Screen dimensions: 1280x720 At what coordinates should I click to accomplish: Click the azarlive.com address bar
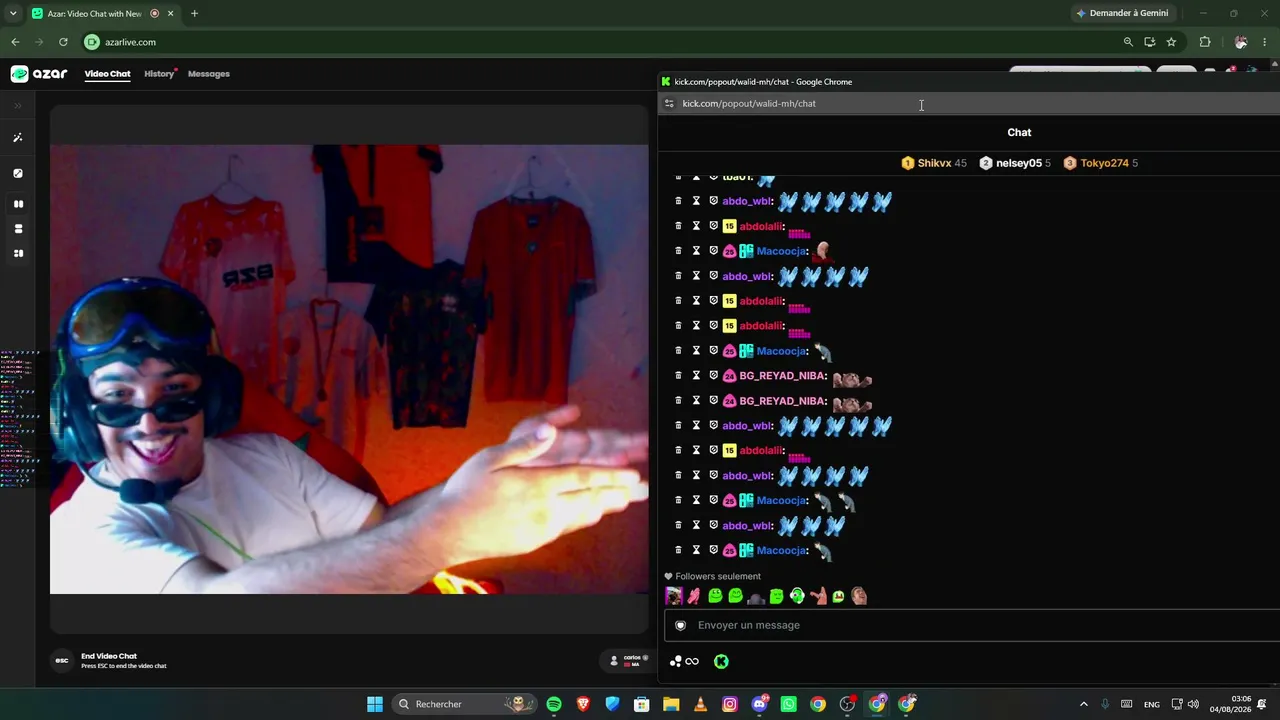point(600,42)
